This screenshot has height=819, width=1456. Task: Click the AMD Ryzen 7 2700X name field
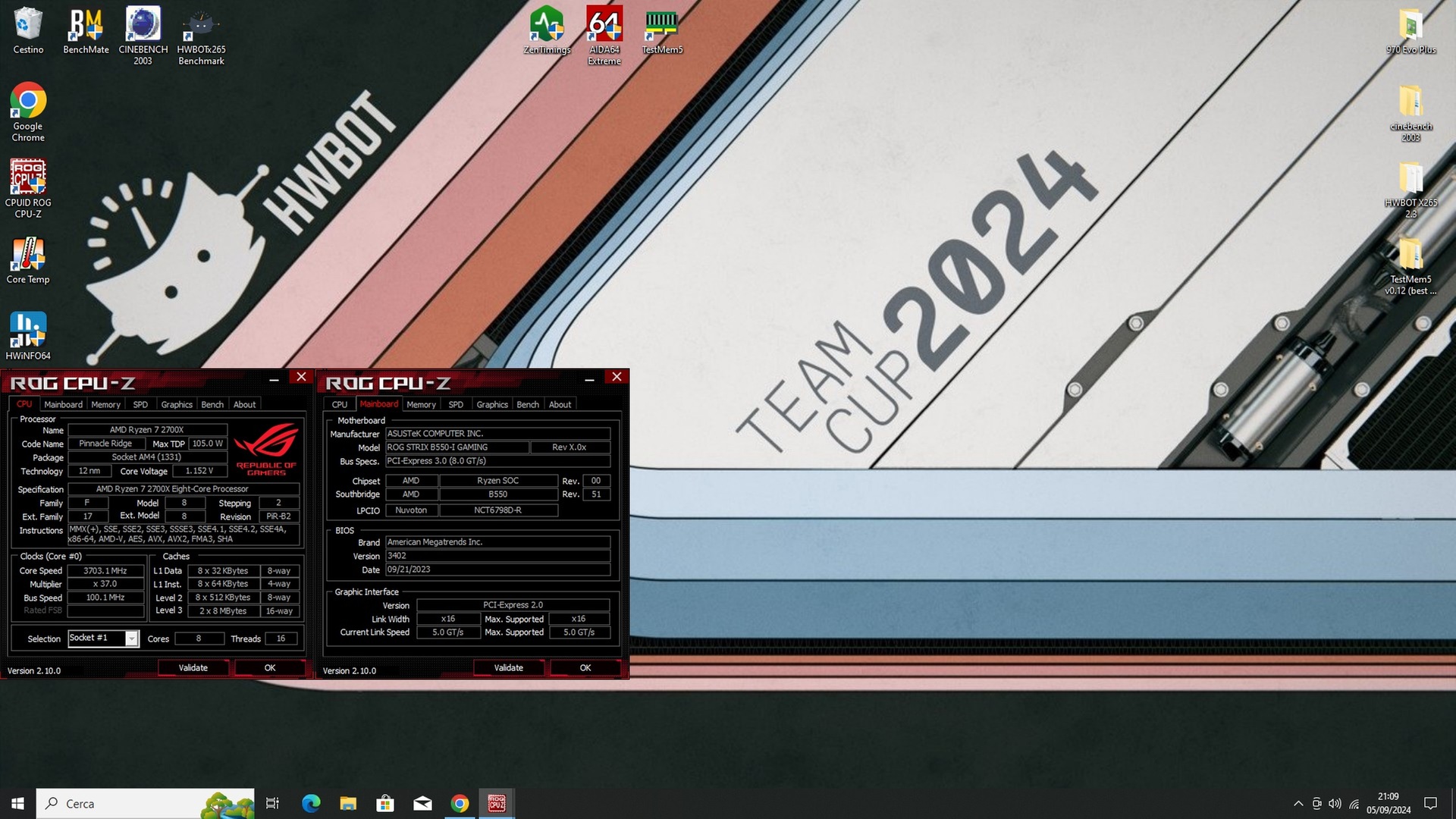point(147,430)
